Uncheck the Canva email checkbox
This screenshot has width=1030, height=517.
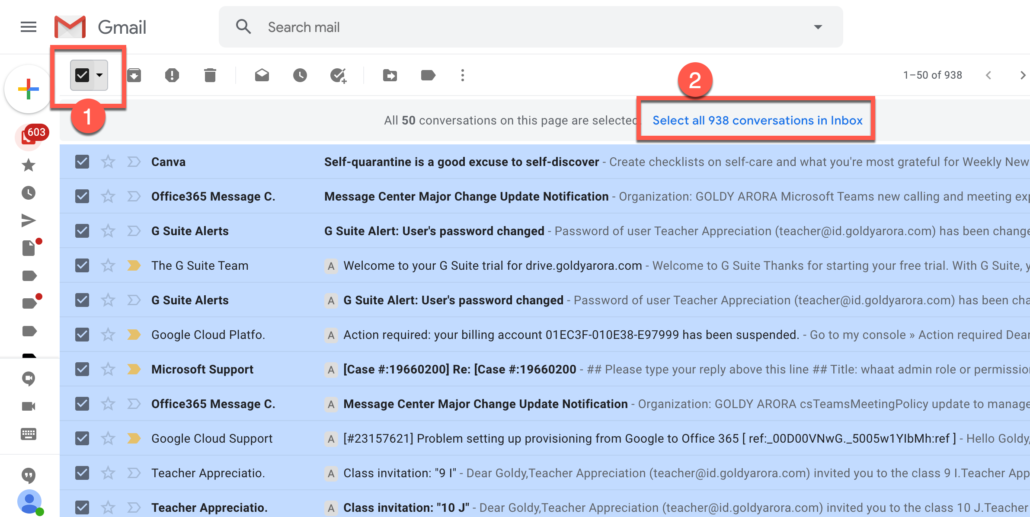[82, 162]
